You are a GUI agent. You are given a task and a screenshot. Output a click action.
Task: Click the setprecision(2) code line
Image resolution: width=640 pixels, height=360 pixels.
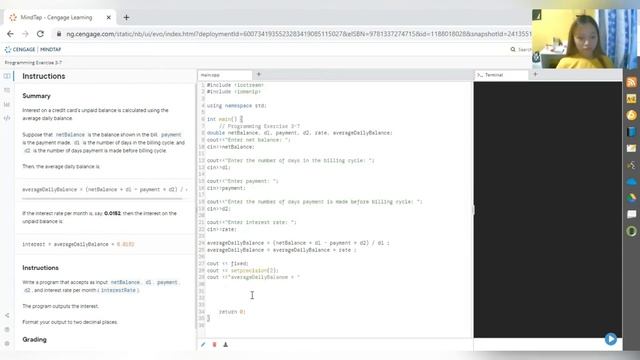point(242,271)
